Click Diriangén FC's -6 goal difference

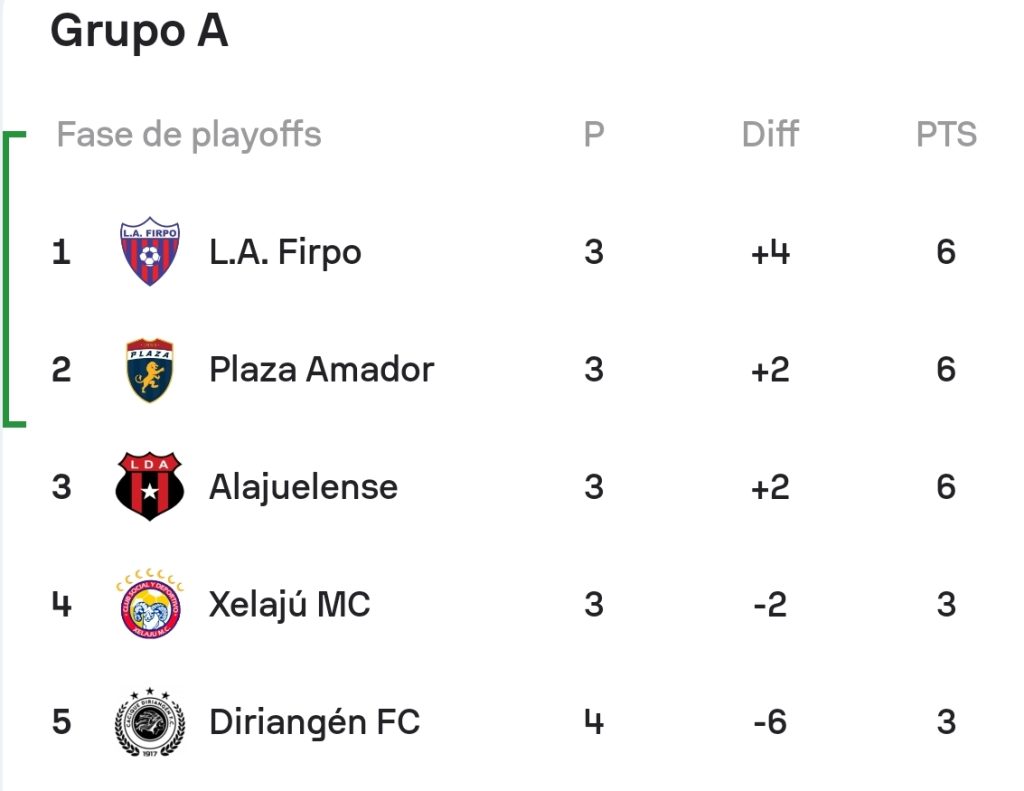pos(770,722)
